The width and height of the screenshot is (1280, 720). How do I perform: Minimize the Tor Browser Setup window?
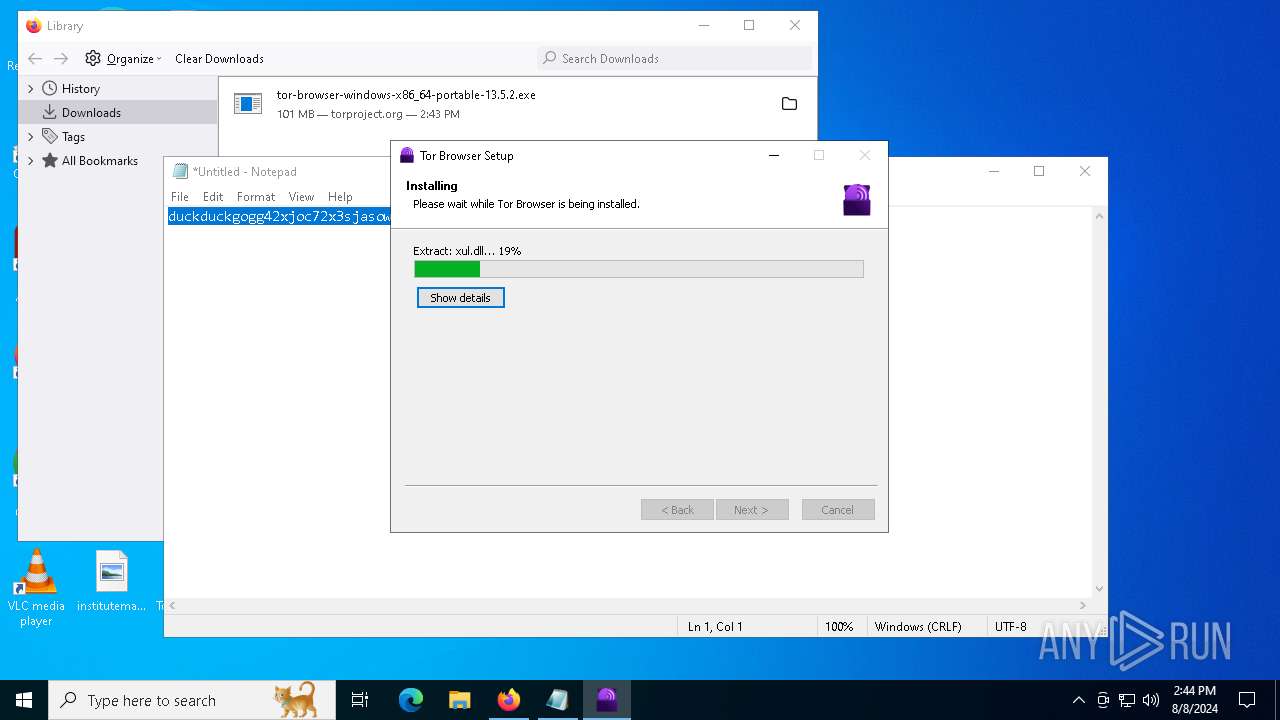pos(773,155)
